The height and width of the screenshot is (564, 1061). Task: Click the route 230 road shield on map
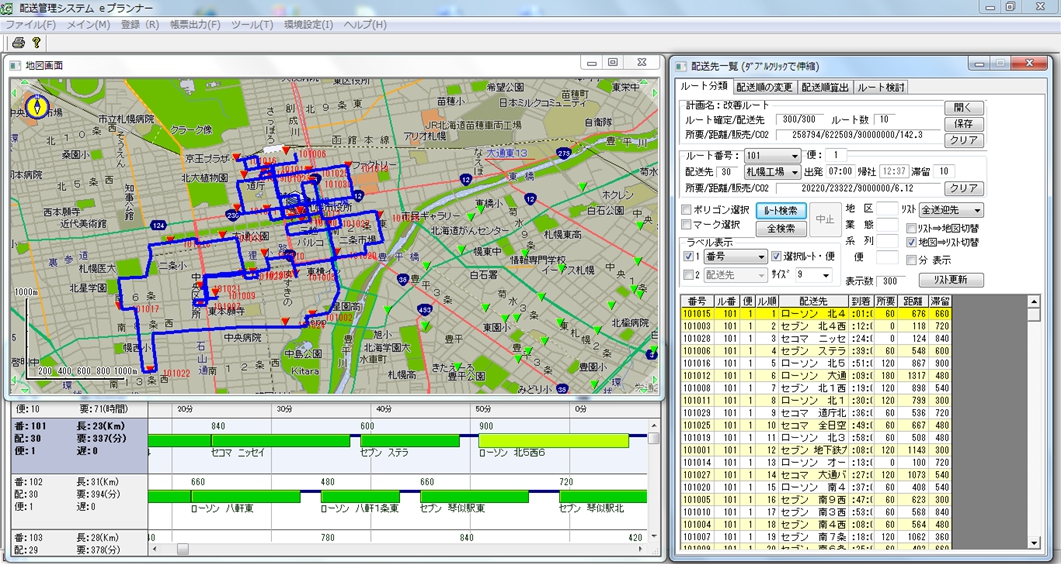pyautogui.click(x=233, y=215)
